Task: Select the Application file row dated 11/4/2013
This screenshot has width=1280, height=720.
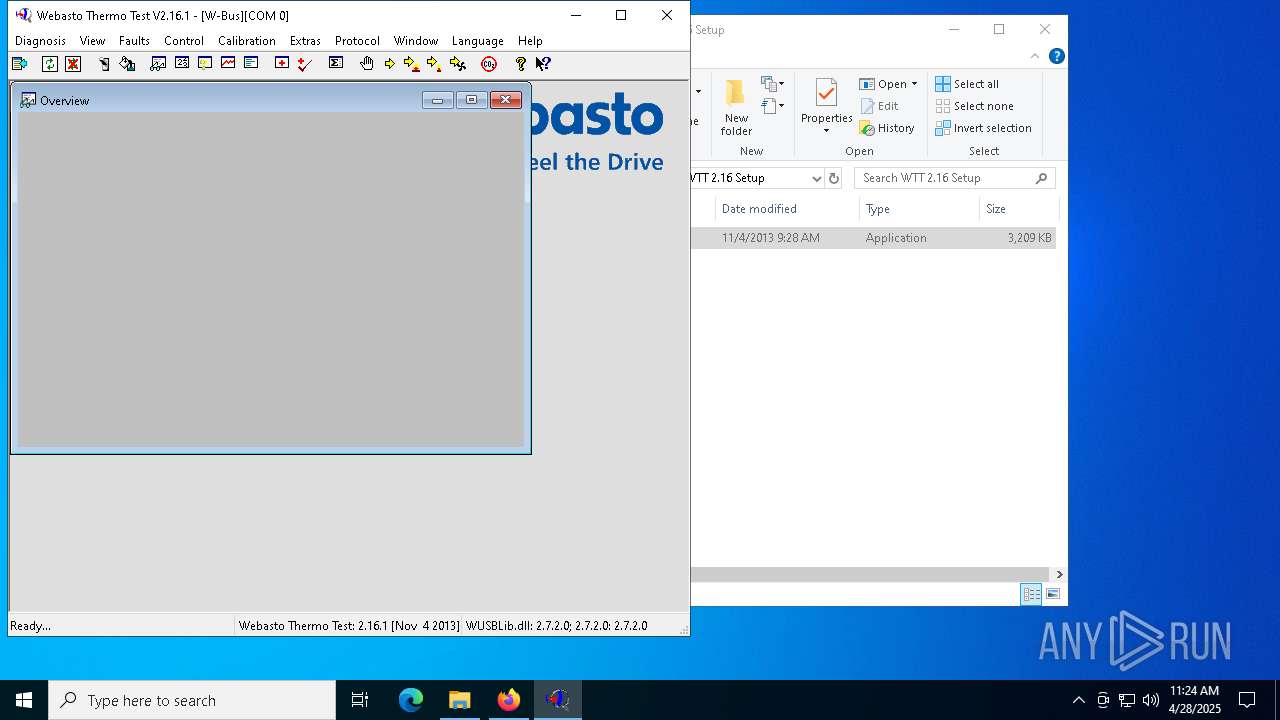Action: click(873, 238)
